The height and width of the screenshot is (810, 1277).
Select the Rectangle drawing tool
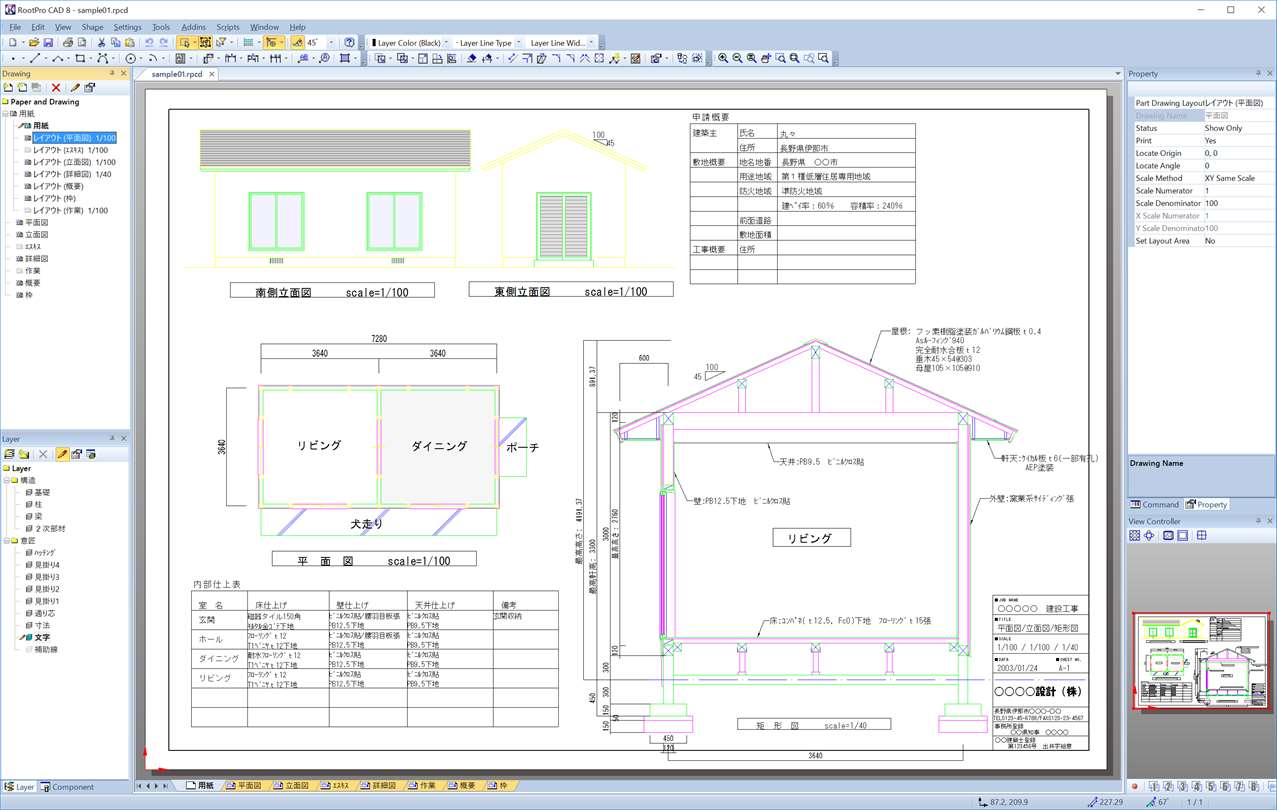(80, 59)
